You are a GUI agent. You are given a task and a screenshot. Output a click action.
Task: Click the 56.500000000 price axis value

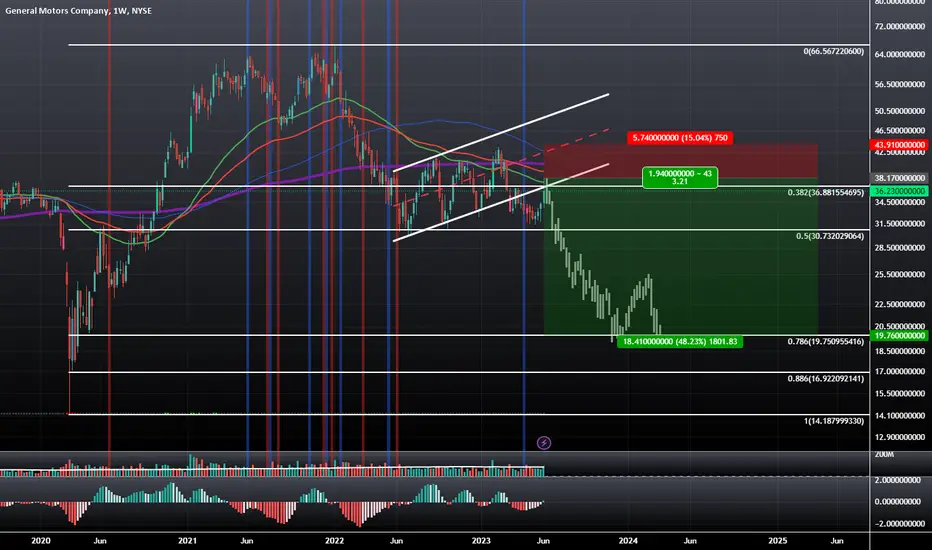(899, 84)
